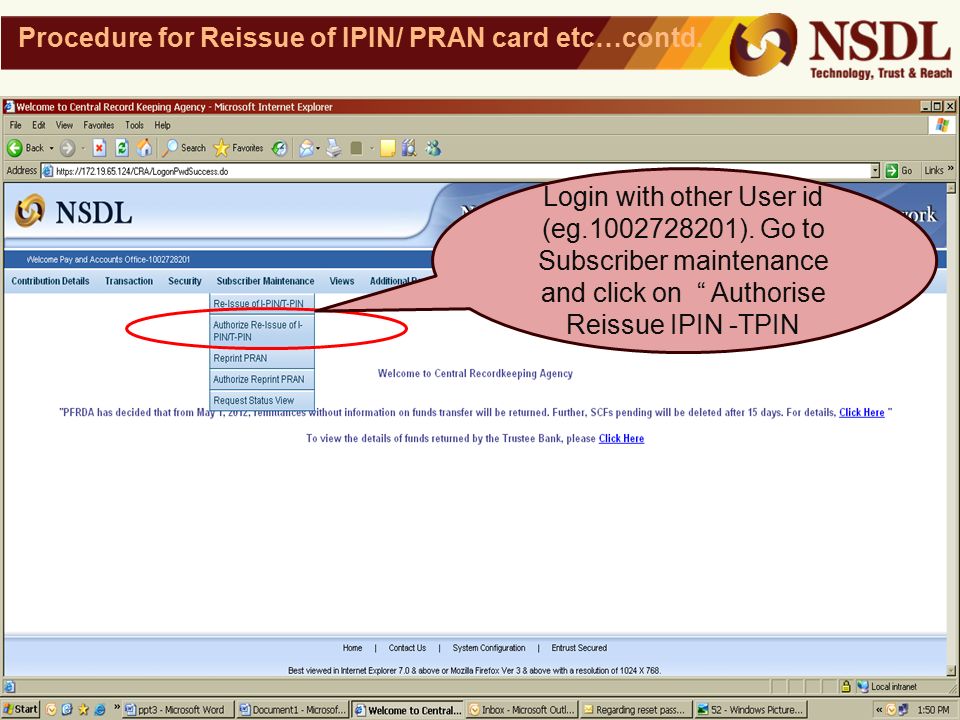Click the address bar URL field
960x720 pixels.
[x=459, y=171]
